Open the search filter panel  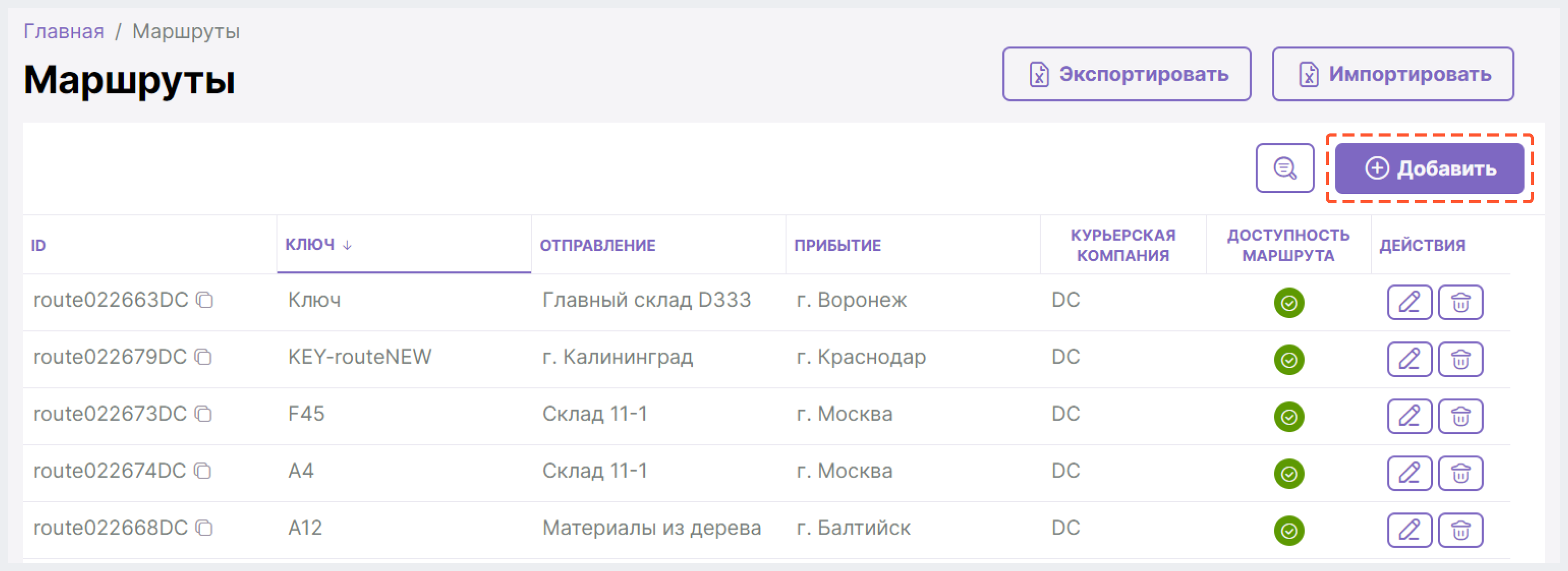coord(1285,169)
